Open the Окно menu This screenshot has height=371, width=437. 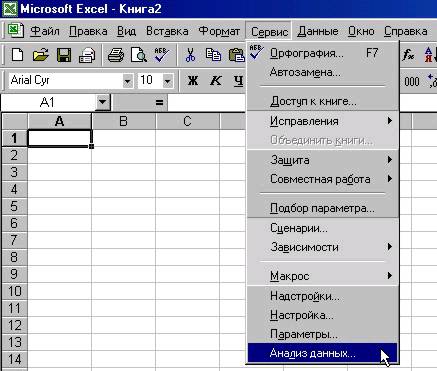click(x=361, y=31)
